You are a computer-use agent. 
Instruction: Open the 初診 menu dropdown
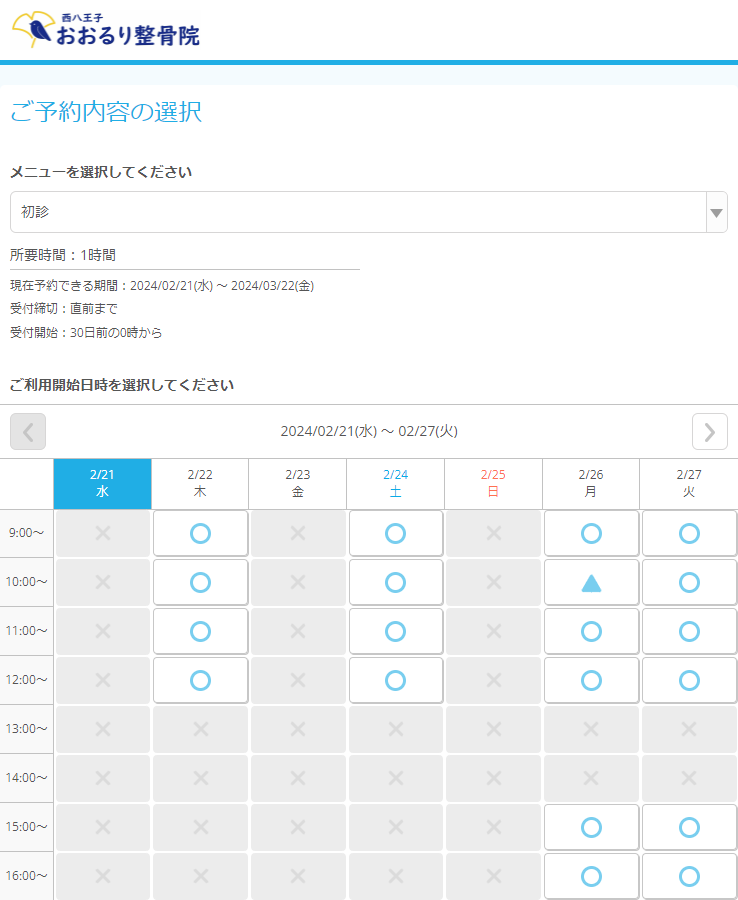point(358,212)
